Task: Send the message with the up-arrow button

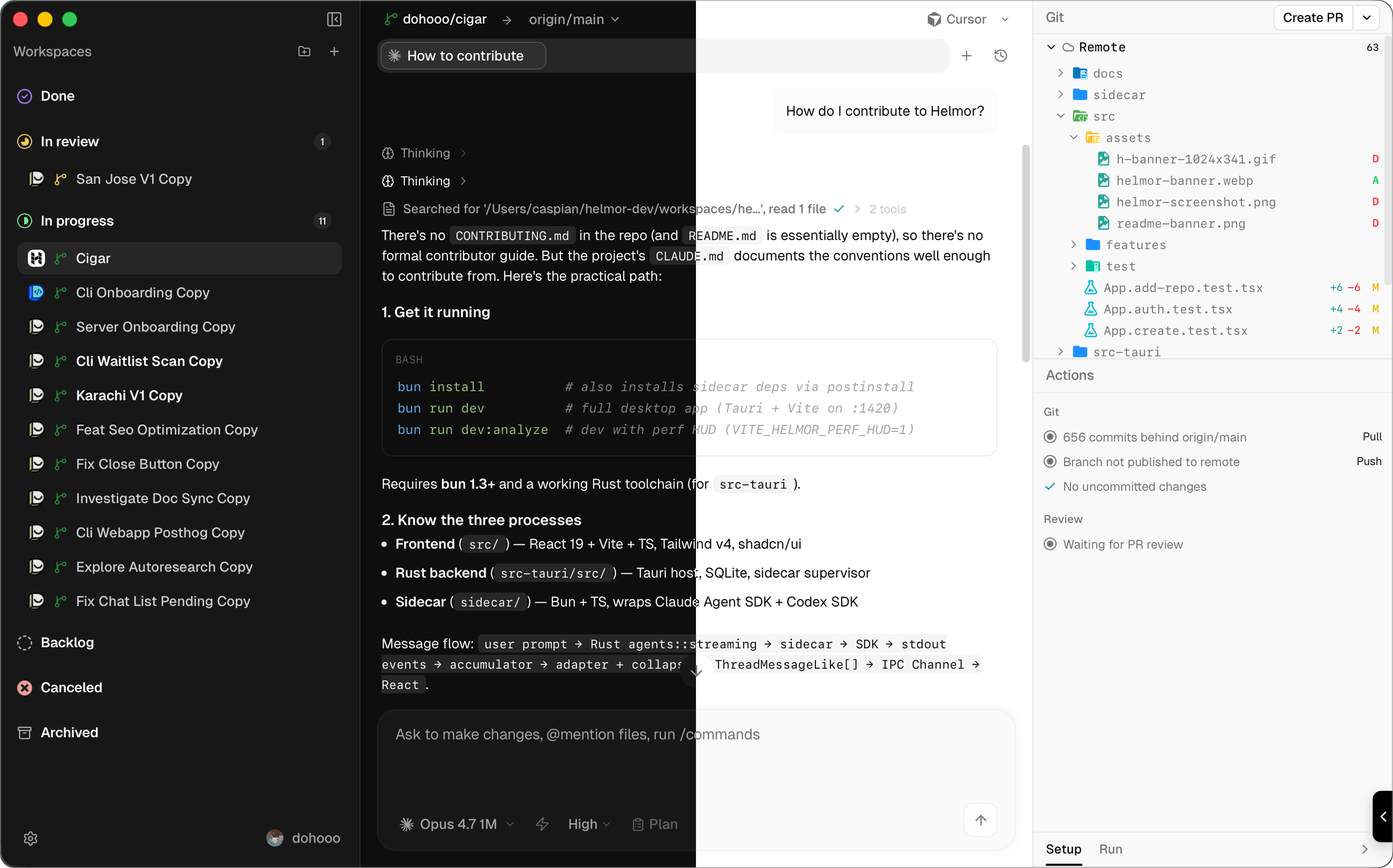Action: [x=980, y=820]
